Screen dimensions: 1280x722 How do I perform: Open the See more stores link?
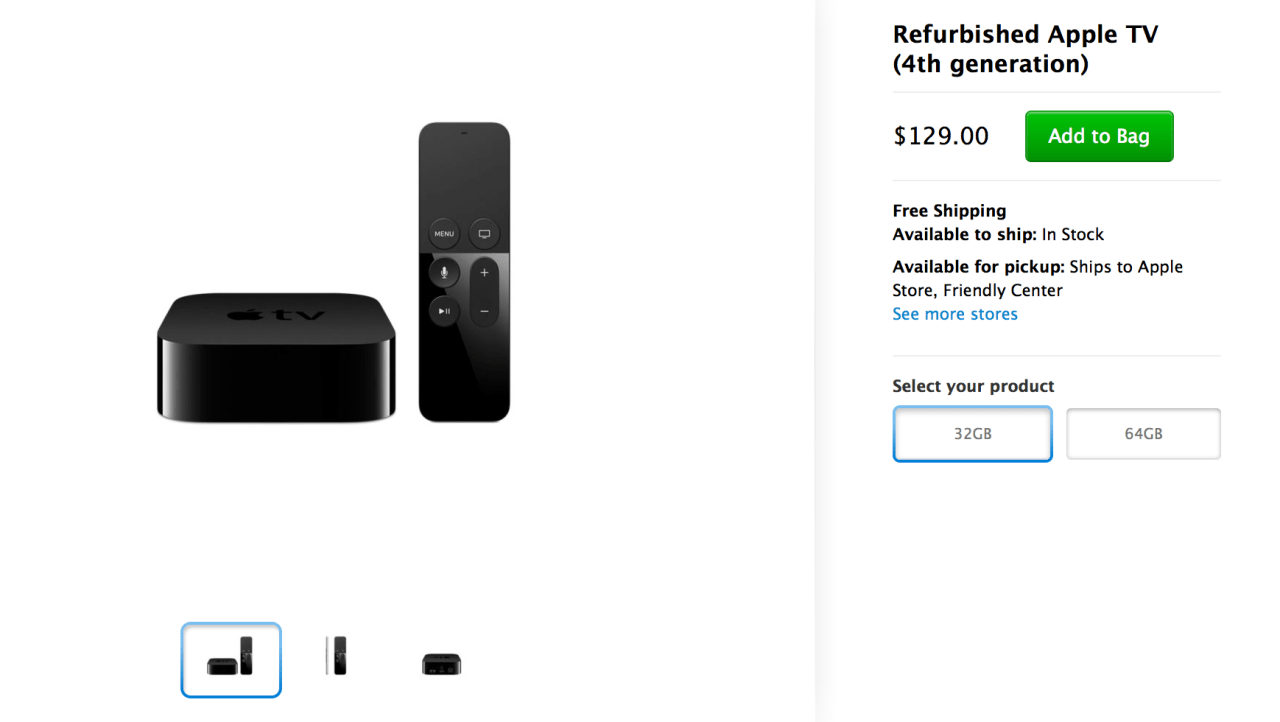point(955,314)
